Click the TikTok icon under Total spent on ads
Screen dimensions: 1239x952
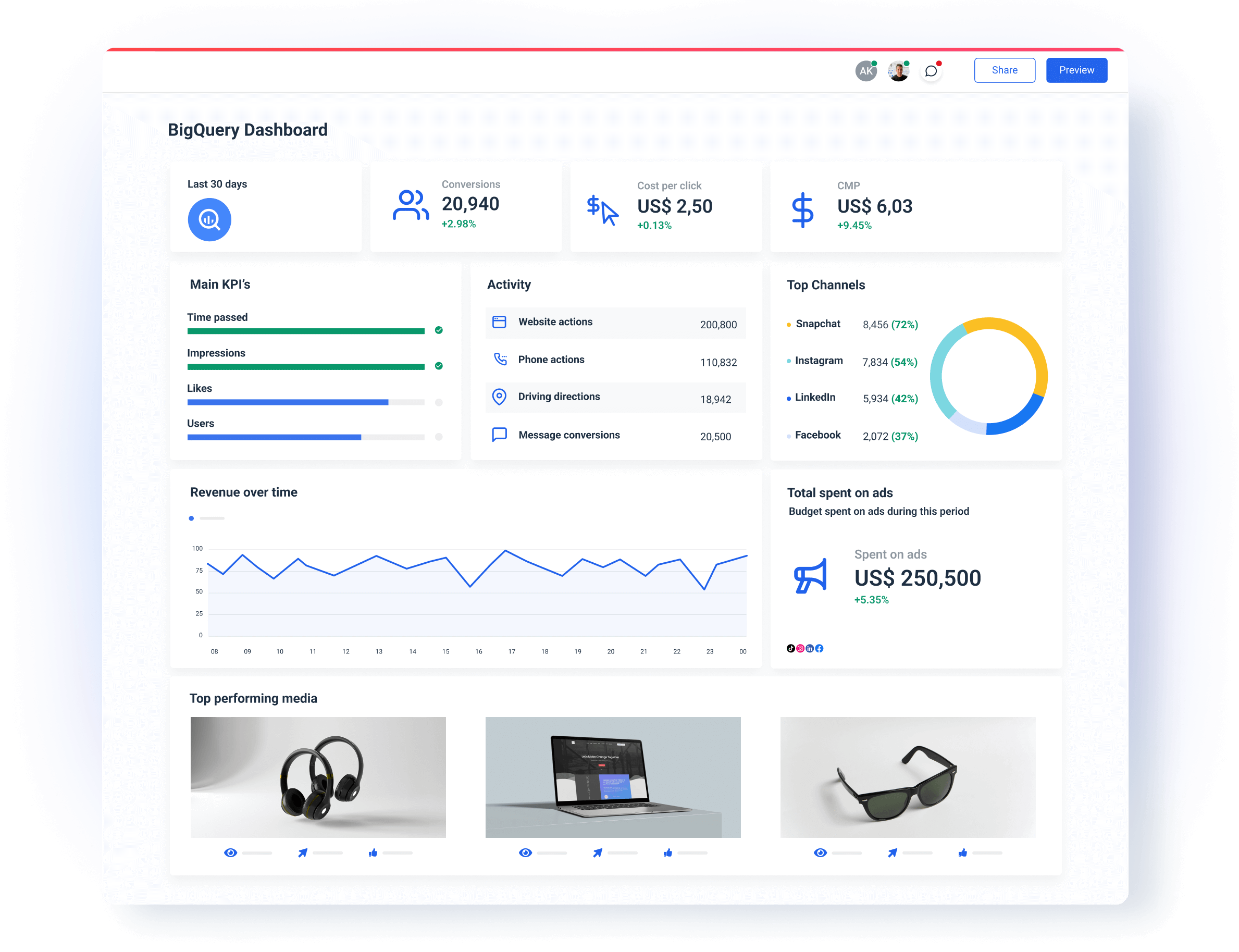click(790, 648)
